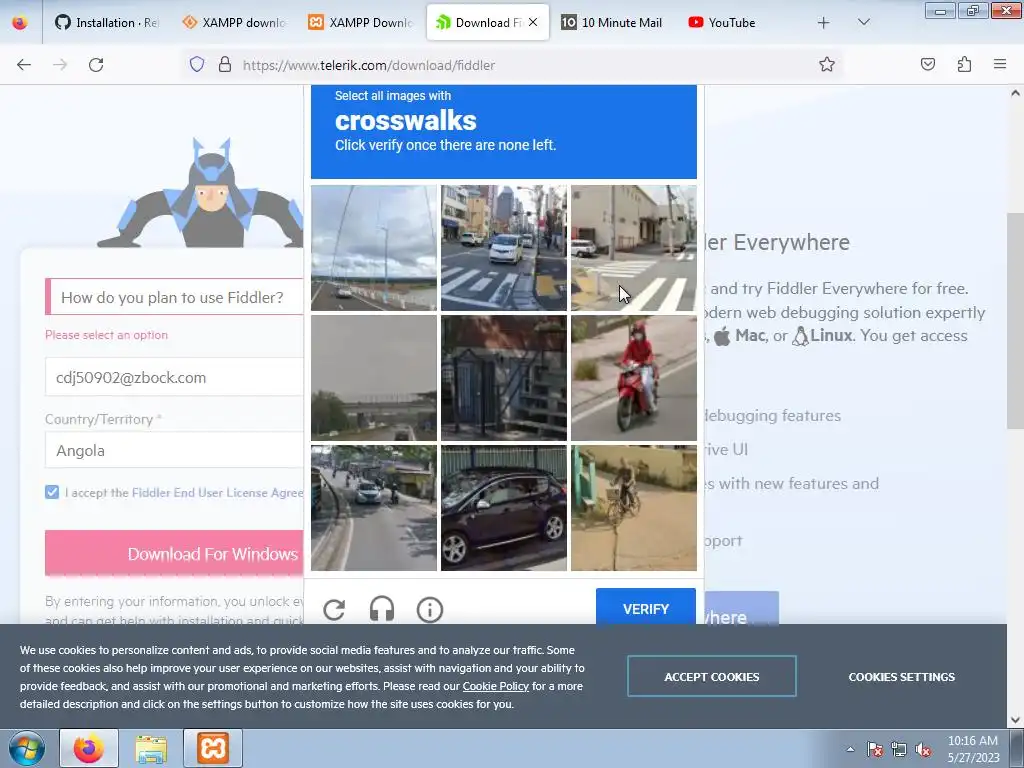The image size is (1024, 768).
Task: Reload the current page
Action: 96,65
